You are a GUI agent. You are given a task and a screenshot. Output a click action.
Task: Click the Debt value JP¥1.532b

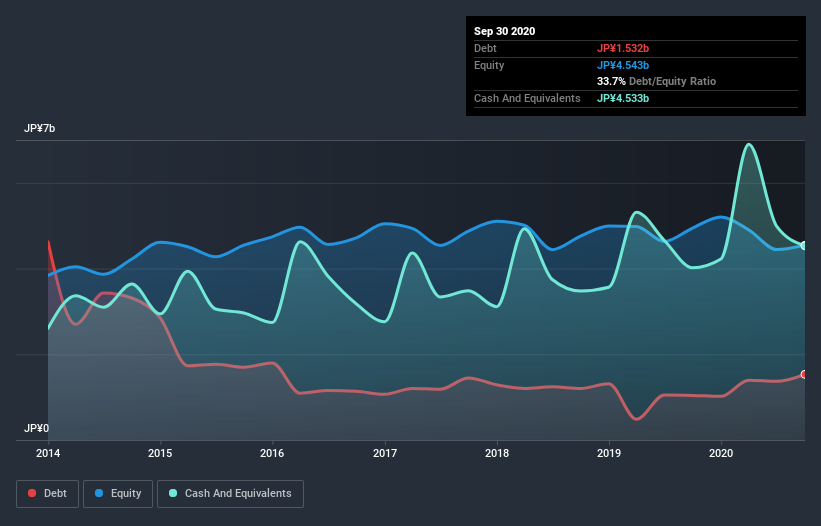(x=623, y=48)
